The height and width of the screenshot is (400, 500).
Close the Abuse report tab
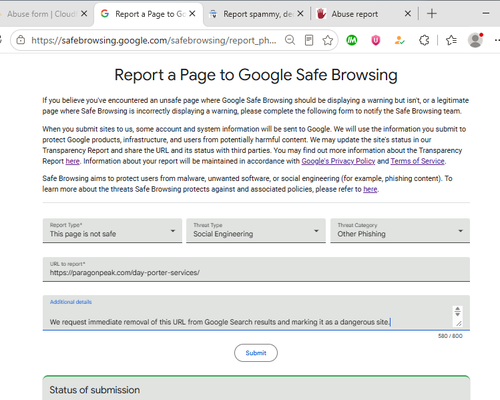coord(408,14)
